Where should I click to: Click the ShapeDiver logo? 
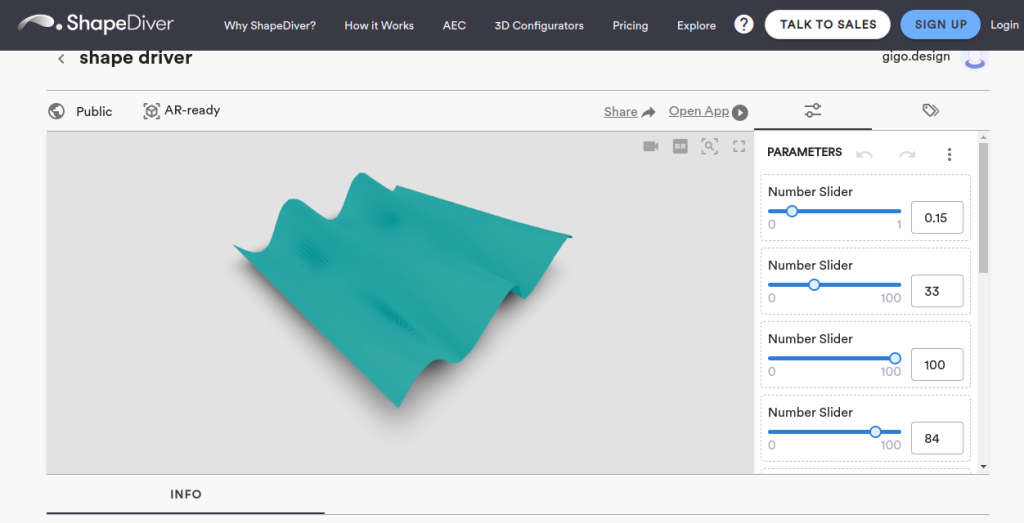96,24
